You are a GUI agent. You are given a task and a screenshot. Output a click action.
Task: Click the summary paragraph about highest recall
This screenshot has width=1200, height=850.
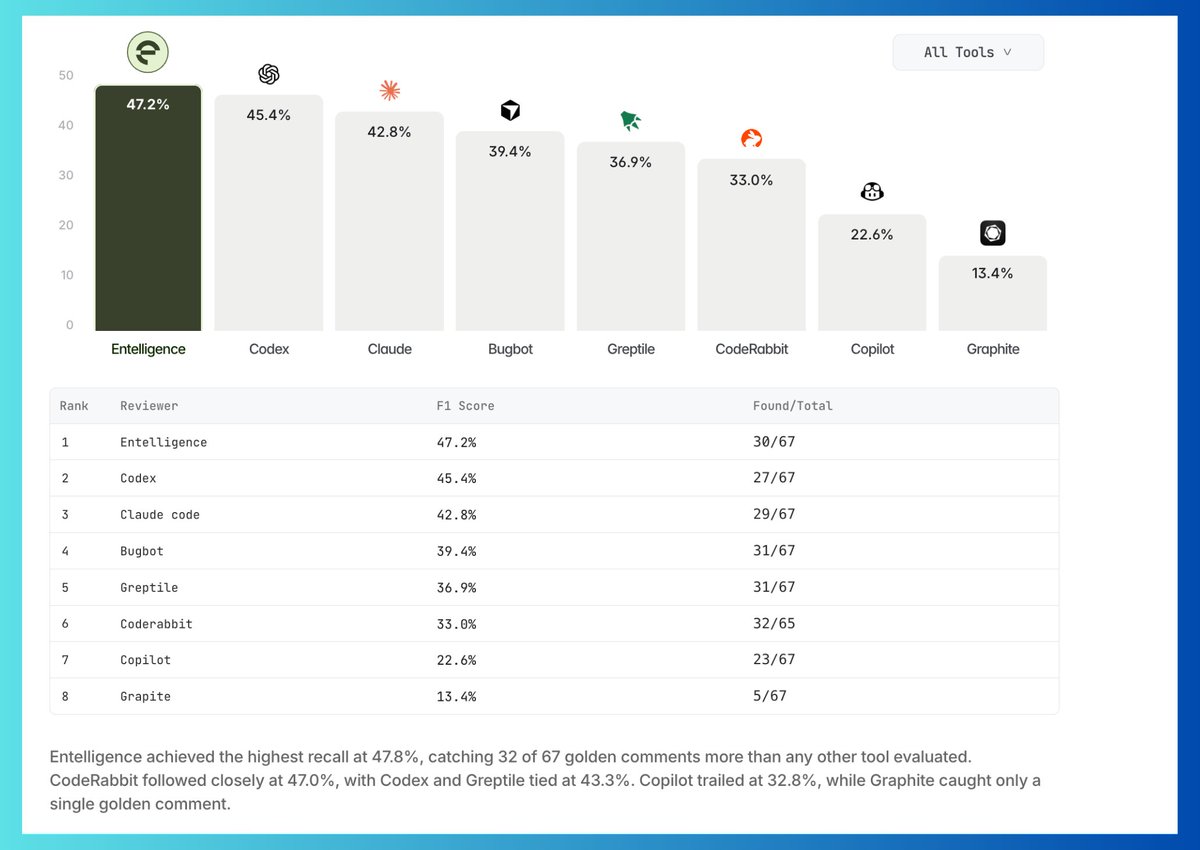[x=545, y=779]
